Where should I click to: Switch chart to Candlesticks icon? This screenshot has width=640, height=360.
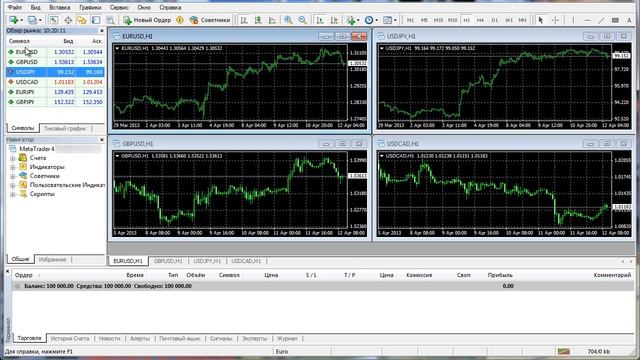point(258,20)
